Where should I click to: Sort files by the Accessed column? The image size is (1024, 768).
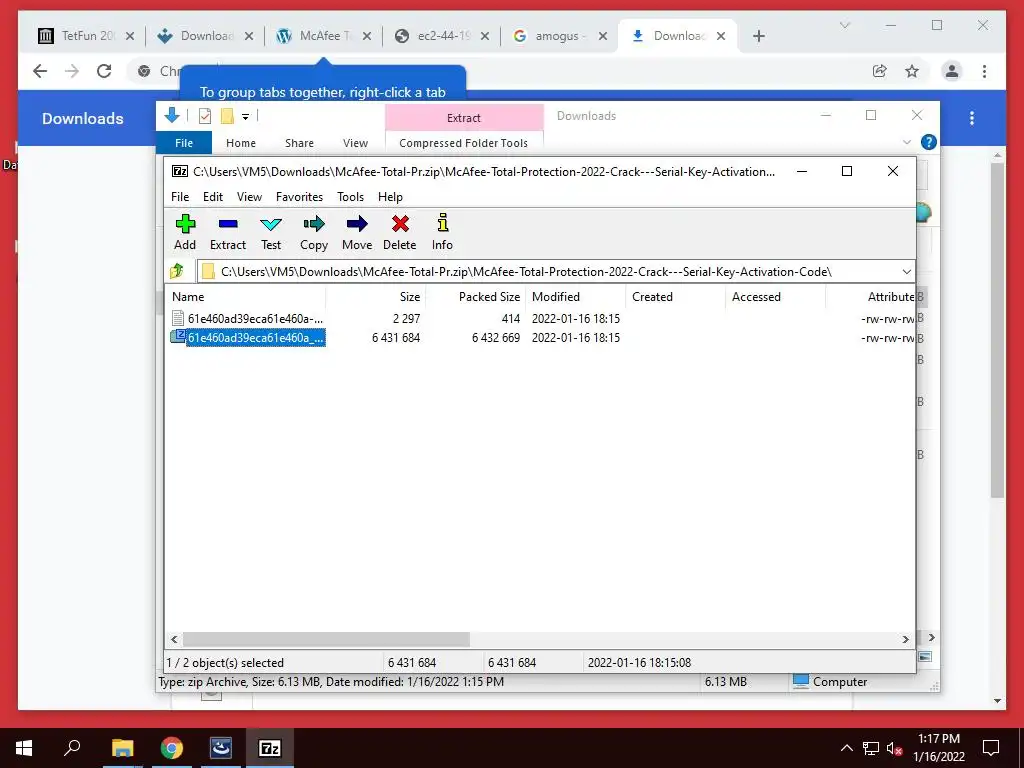775,296
